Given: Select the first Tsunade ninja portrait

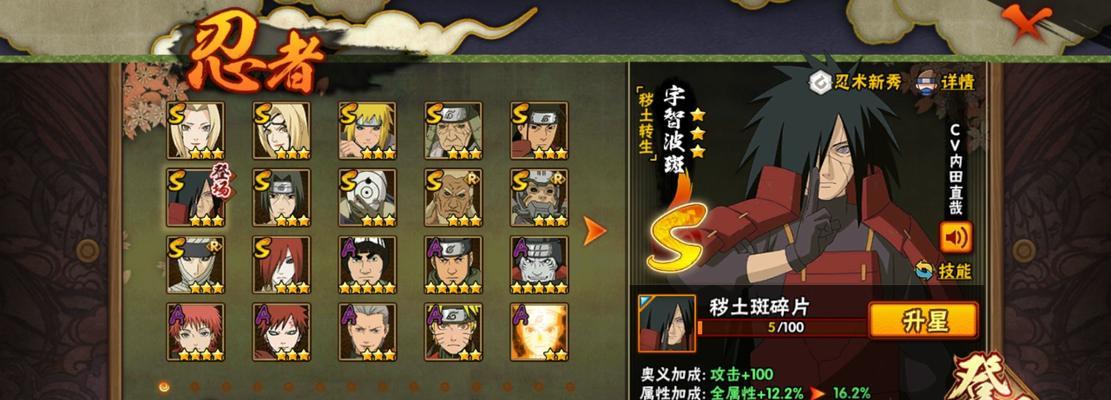Looking at the screenshot, I should click(x=196, y=130).
